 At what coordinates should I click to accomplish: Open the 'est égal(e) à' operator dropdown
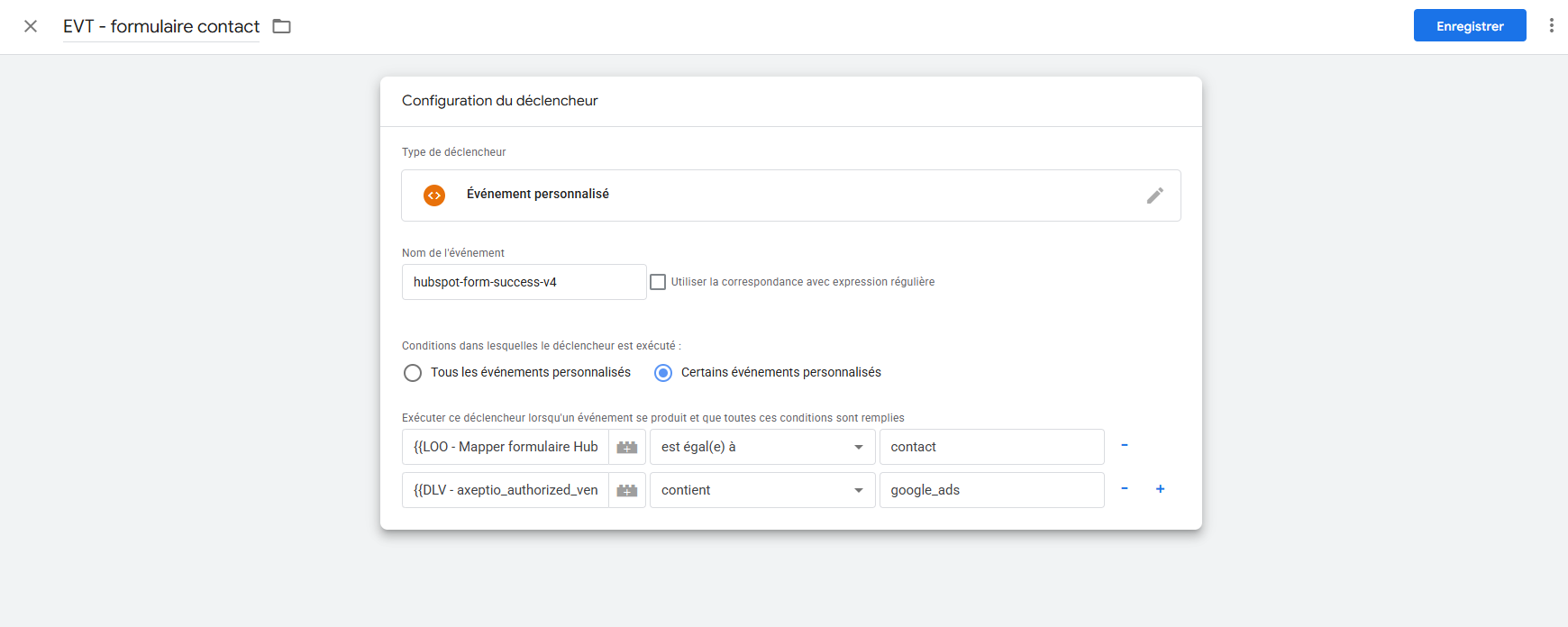click(x=761, y=447)
